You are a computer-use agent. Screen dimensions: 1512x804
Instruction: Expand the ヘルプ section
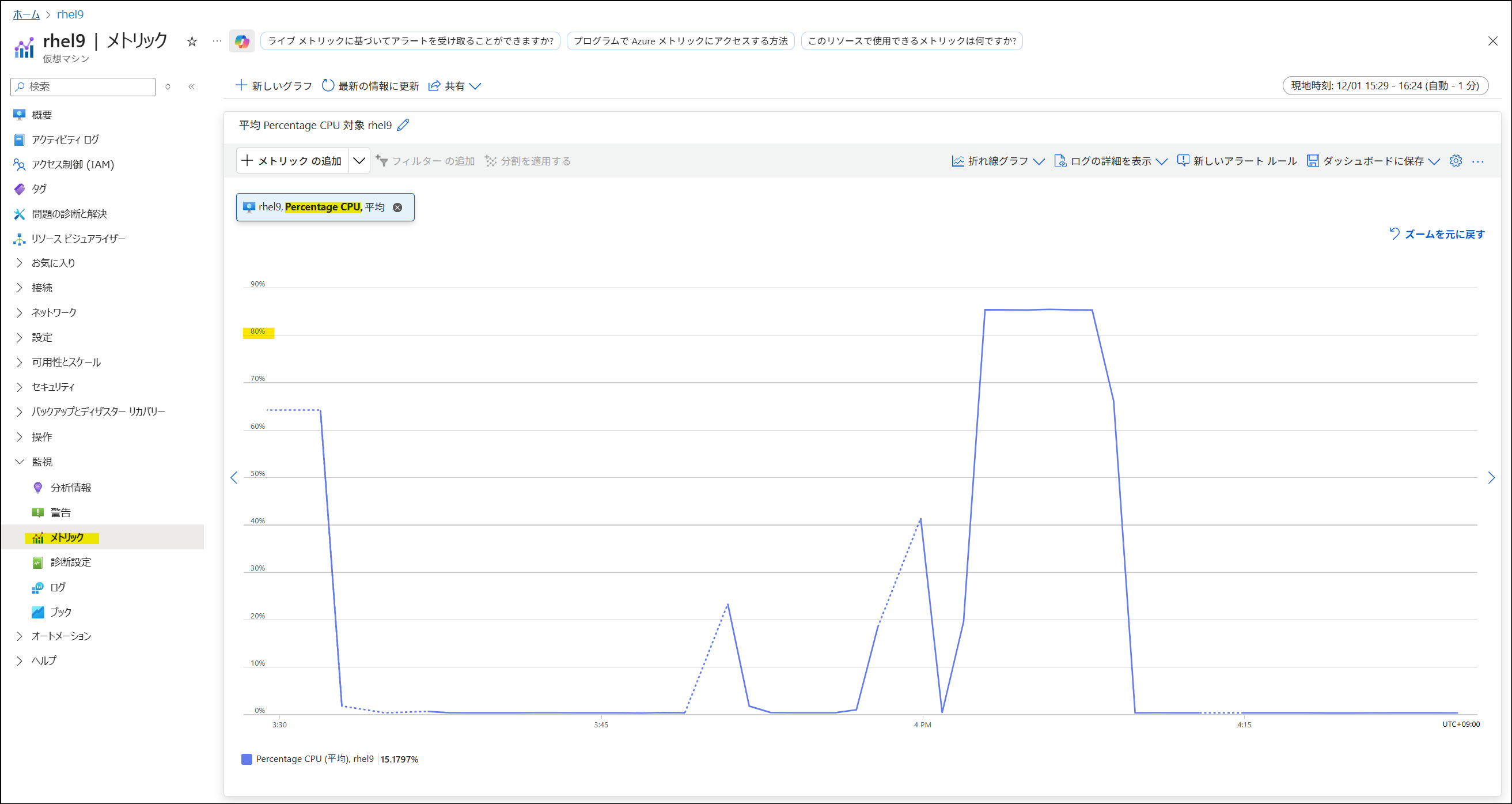pos(20,660)
